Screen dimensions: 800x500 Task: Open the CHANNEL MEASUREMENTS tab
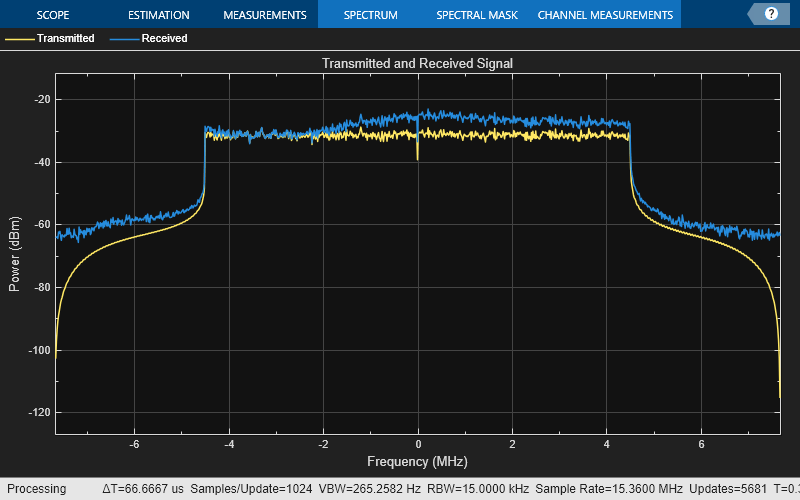point(605,14)
